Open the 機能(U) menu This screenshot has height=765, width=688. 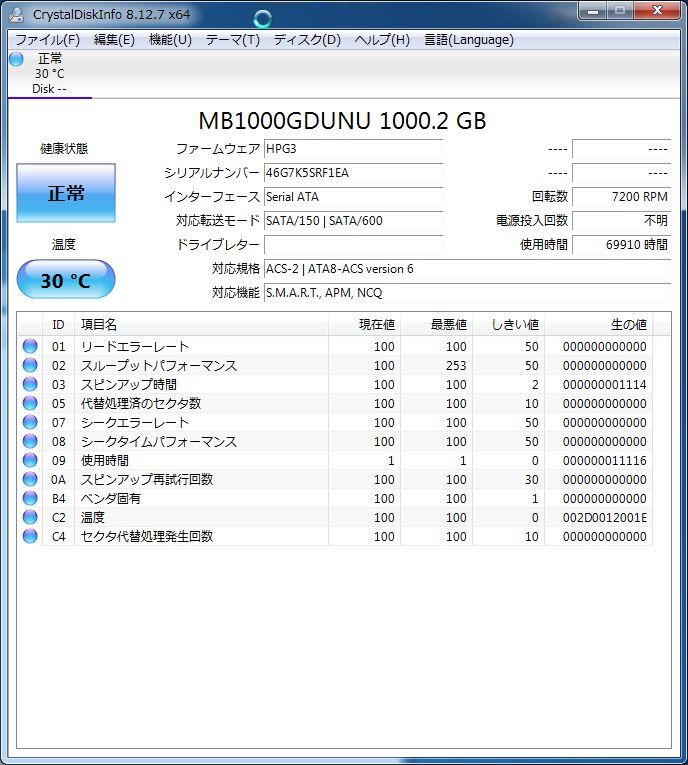click(170, 40)
